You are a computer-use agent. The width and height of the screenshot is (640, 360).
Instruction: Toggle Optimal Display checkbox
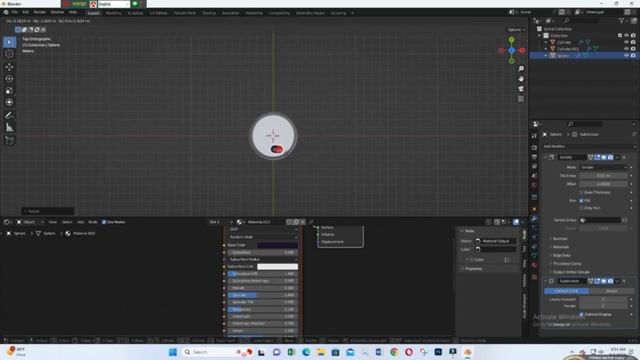[581, 314]
